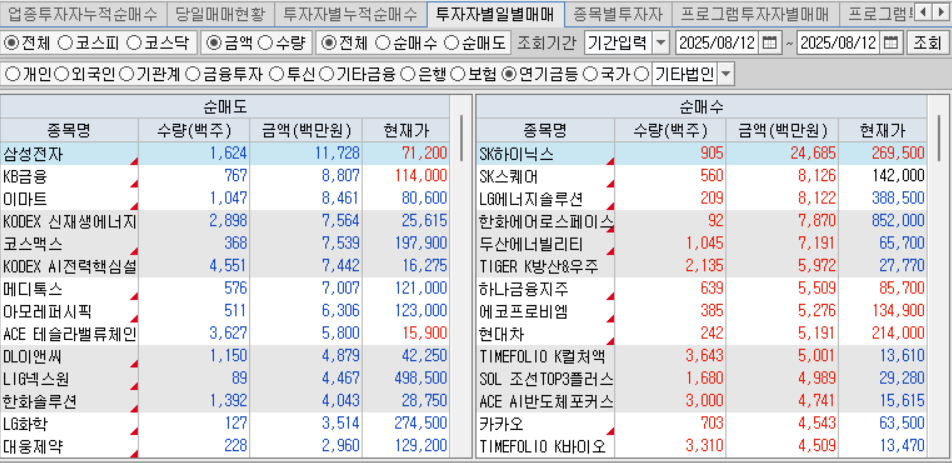Choose the 기타금융 investor radio button
This screenshot has width=952, height=463.
pyautogui.click(x=326, y=75)
